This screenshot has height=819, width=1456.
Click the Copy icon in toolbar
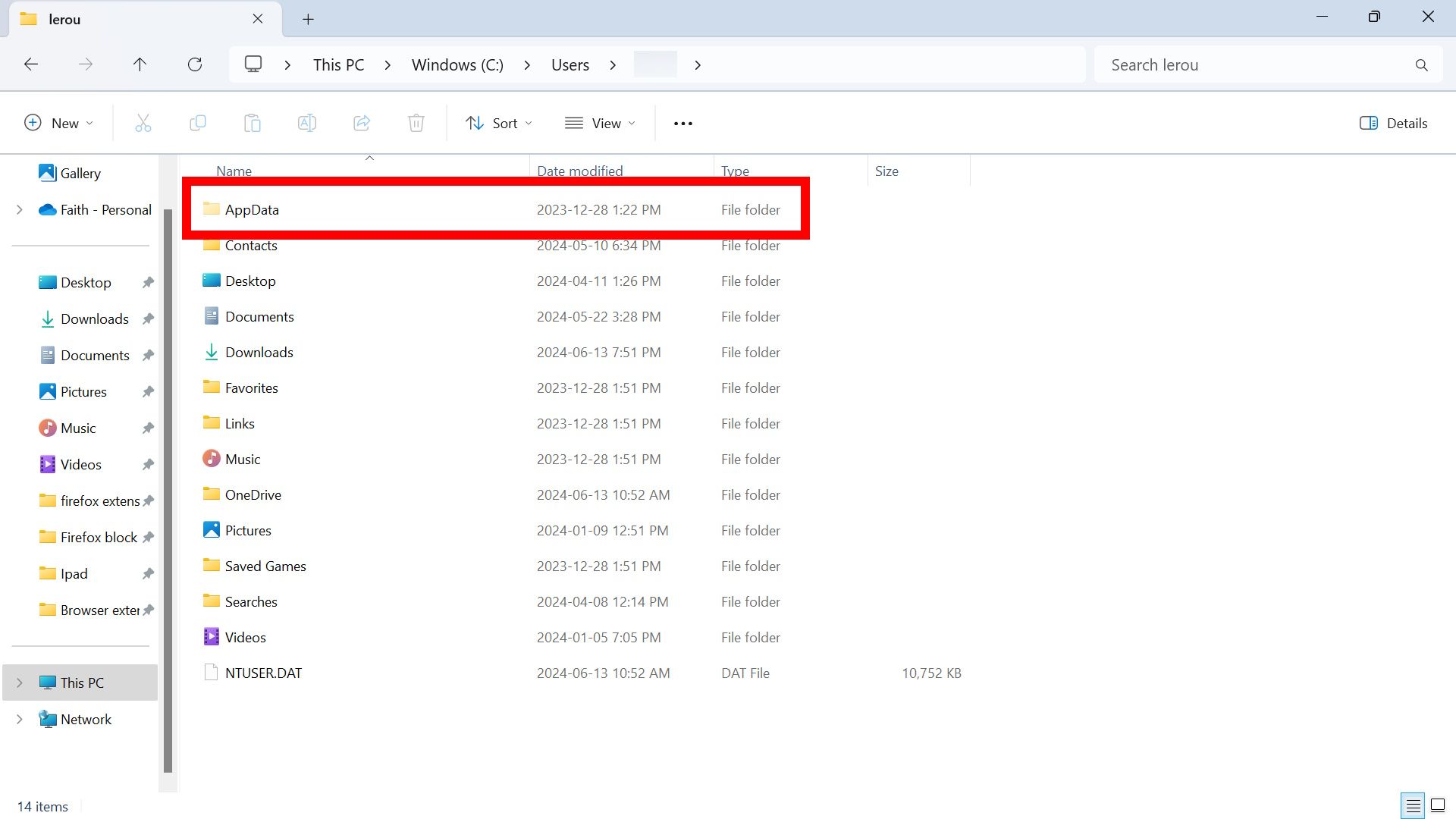pos(198,122)
